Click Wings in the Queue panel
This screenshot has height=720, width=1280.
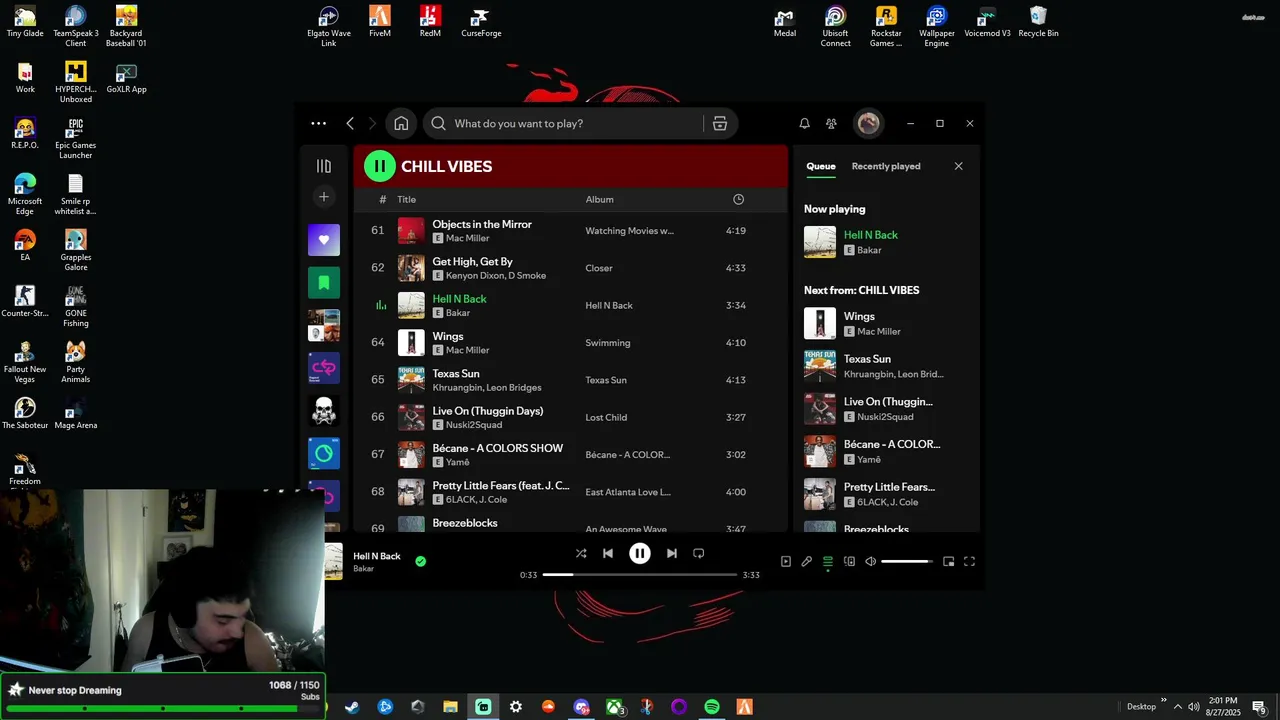point(859,316)
